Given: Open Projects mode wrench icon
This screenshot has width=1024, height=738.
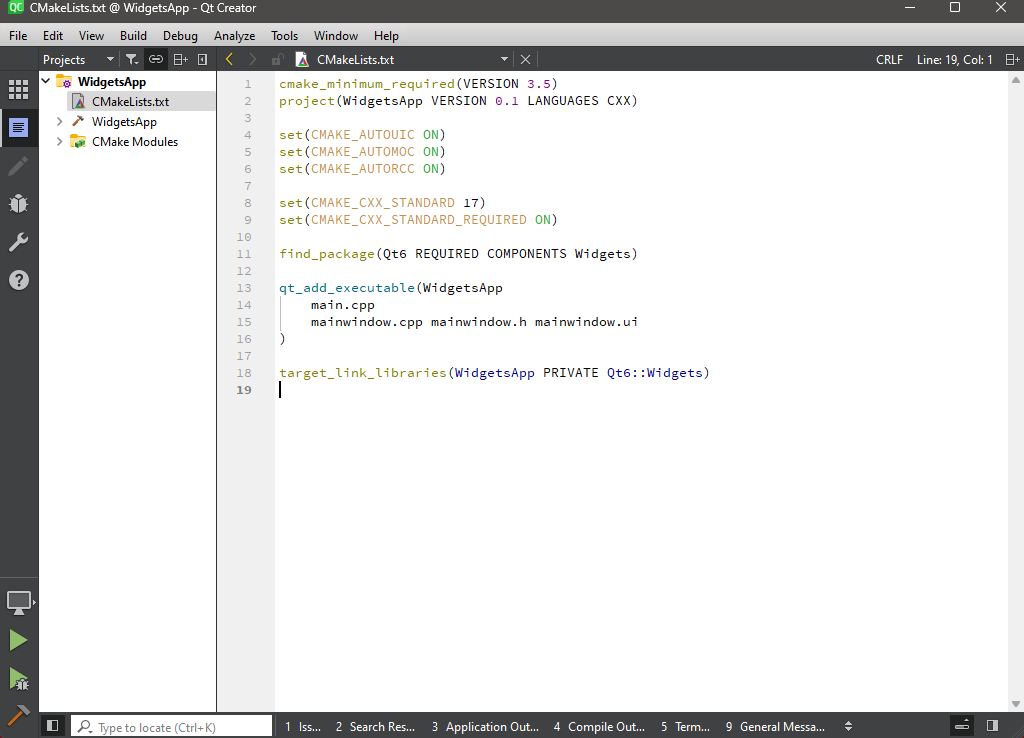Looking at the screenshot, I should (18, 242).
